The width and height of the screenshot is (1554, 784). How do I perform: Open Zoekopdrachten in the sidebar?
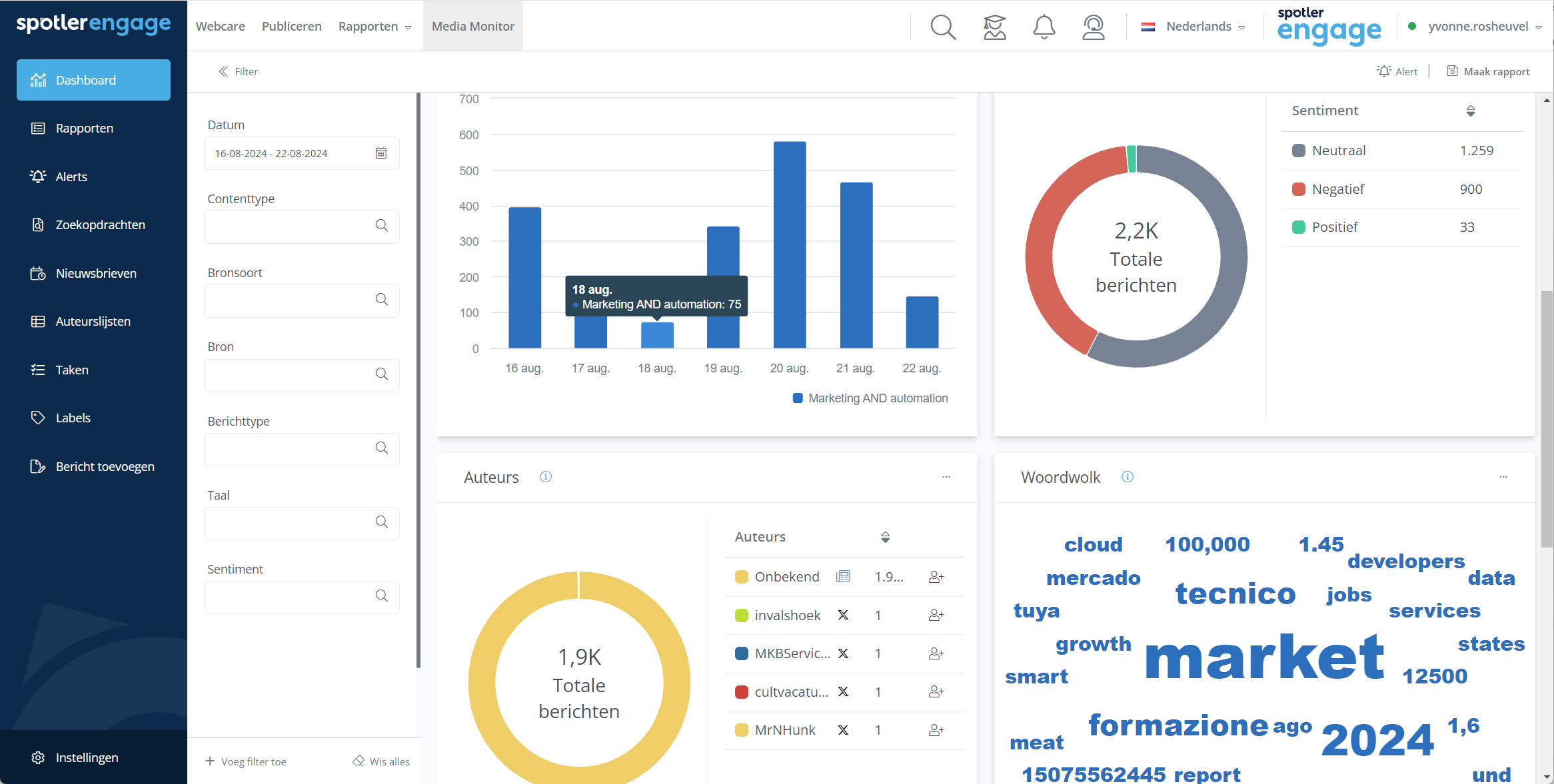(x=100, y=224)
